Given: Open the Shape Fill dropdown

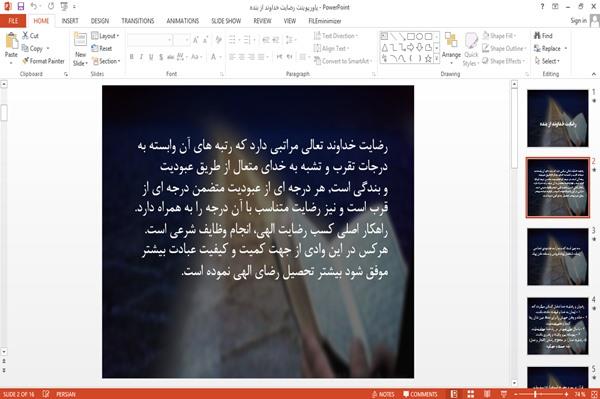Looking at the screenshot, I should pyautogui.click(x=499, y=36).
